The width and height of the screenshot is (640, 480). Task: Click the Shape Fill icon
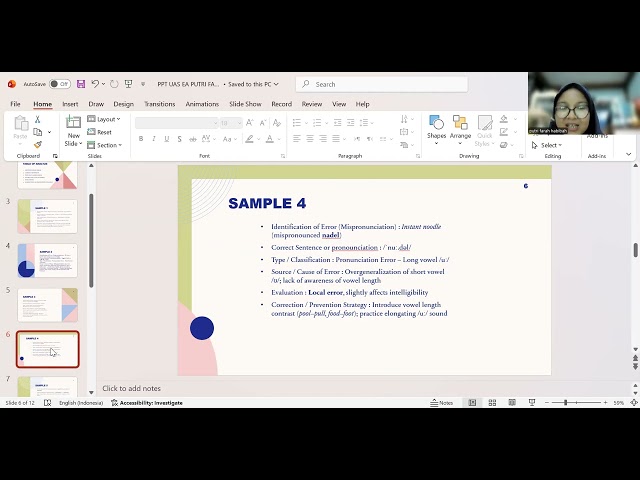click(x=504, y=119)
